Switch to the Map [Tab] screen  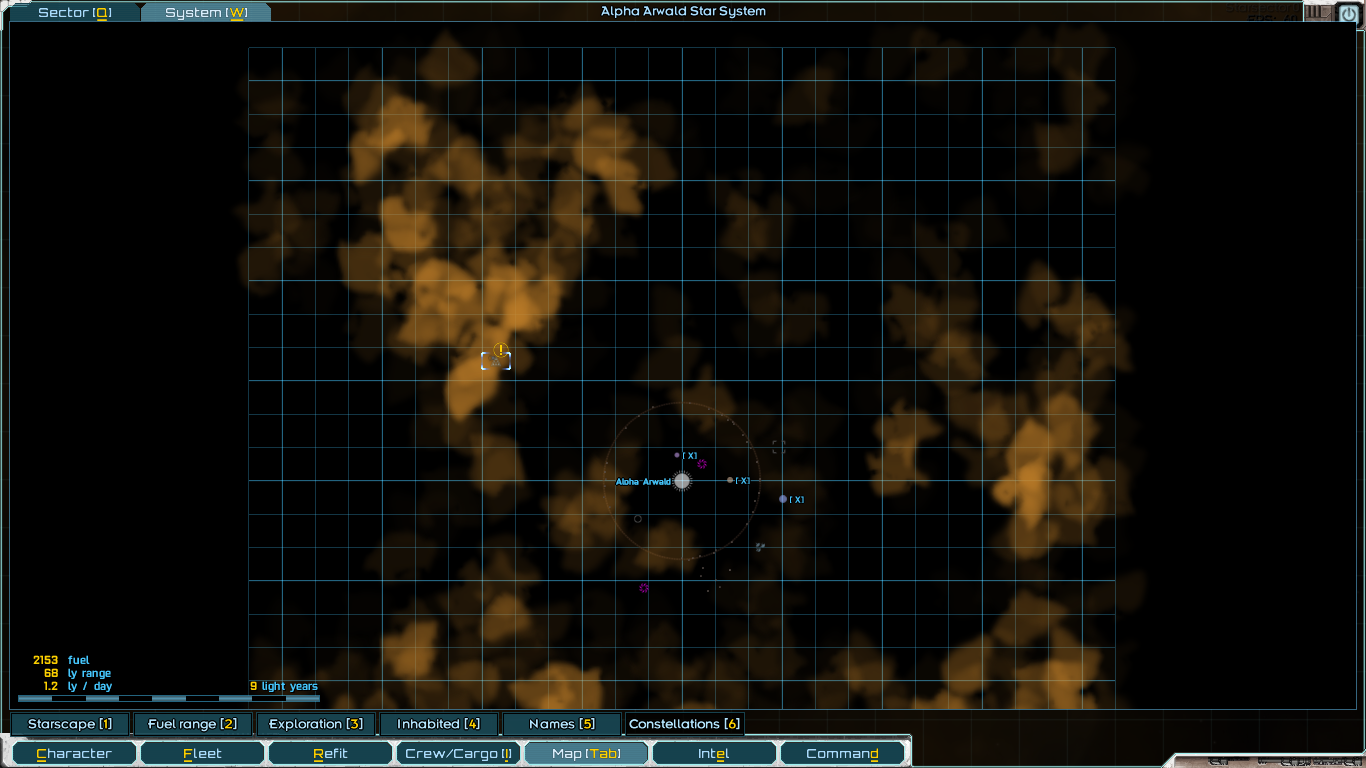585,752
